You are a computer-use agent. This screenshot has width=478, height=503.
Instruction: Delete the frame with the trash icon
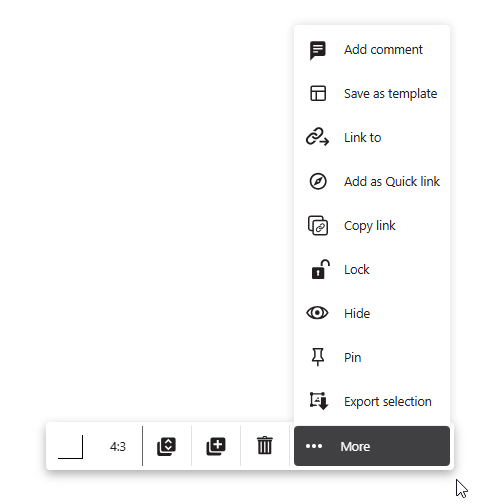point(265,446)
